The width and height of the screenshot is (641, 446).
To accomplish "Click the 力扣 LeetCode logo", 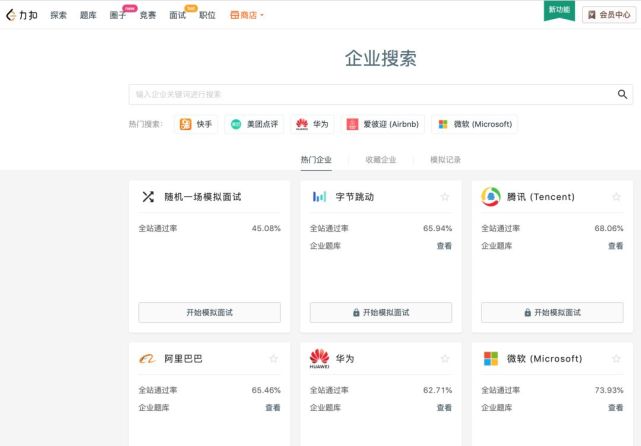I will [x=22, y=15].
